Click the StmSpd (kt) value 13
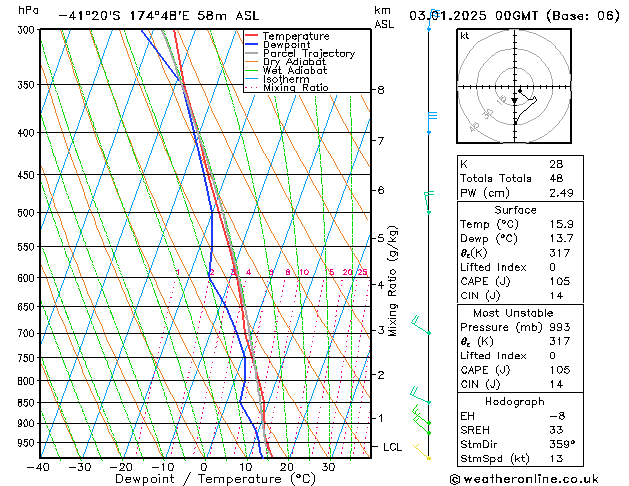The image size is (629, 486). point(556,458)
